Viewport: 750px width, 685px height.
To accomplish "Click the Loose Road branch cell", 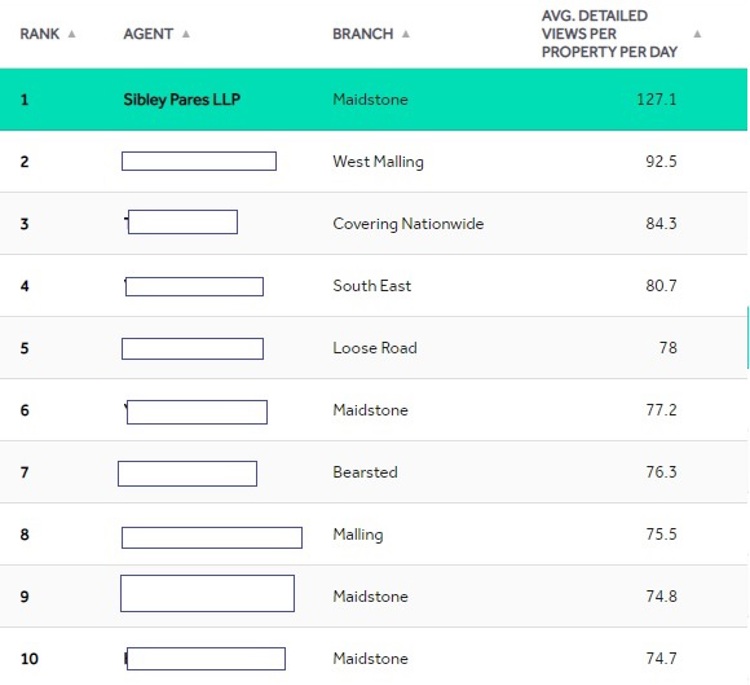I will 375,348.
